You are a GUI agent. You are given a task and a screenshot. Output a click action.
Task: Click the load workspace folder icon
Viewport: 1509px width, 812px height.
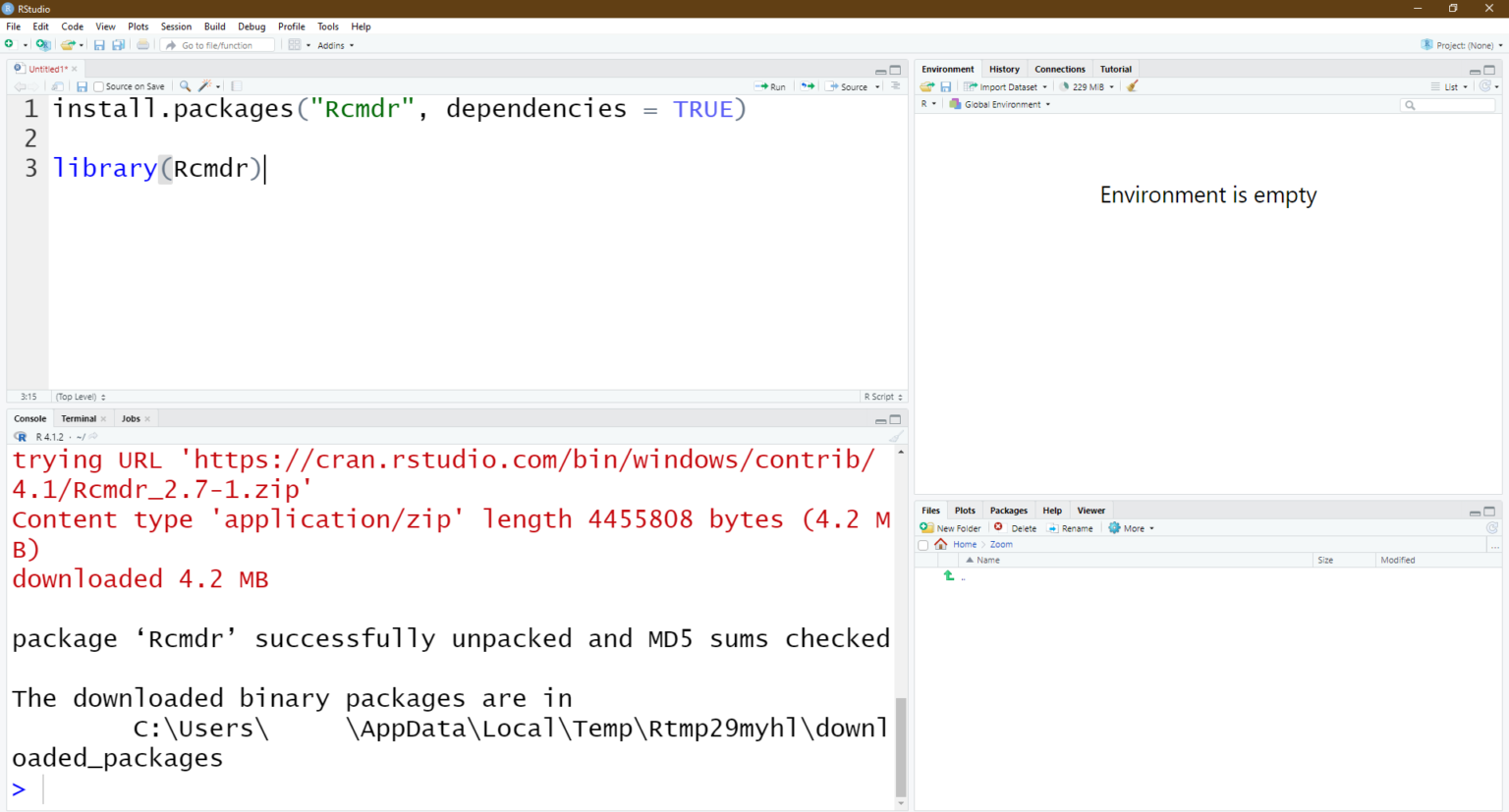point(926,86)
